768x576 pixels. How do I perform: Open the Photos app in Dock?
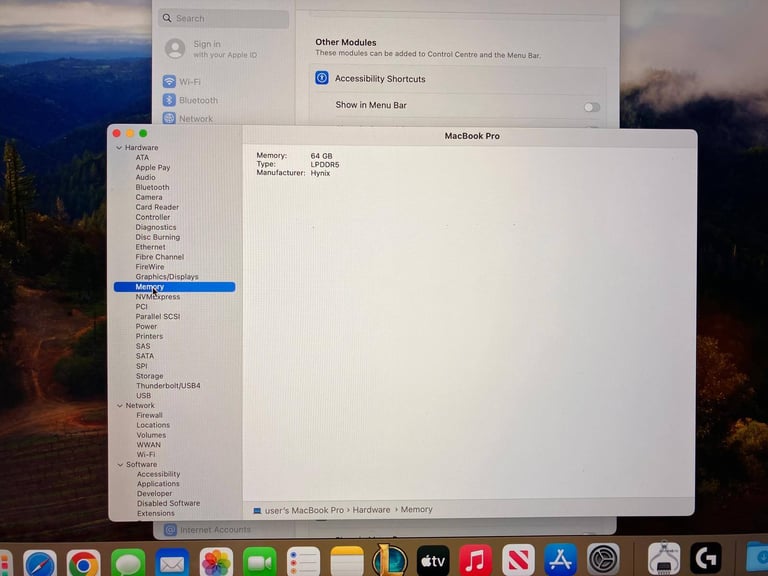pos(216,562)
